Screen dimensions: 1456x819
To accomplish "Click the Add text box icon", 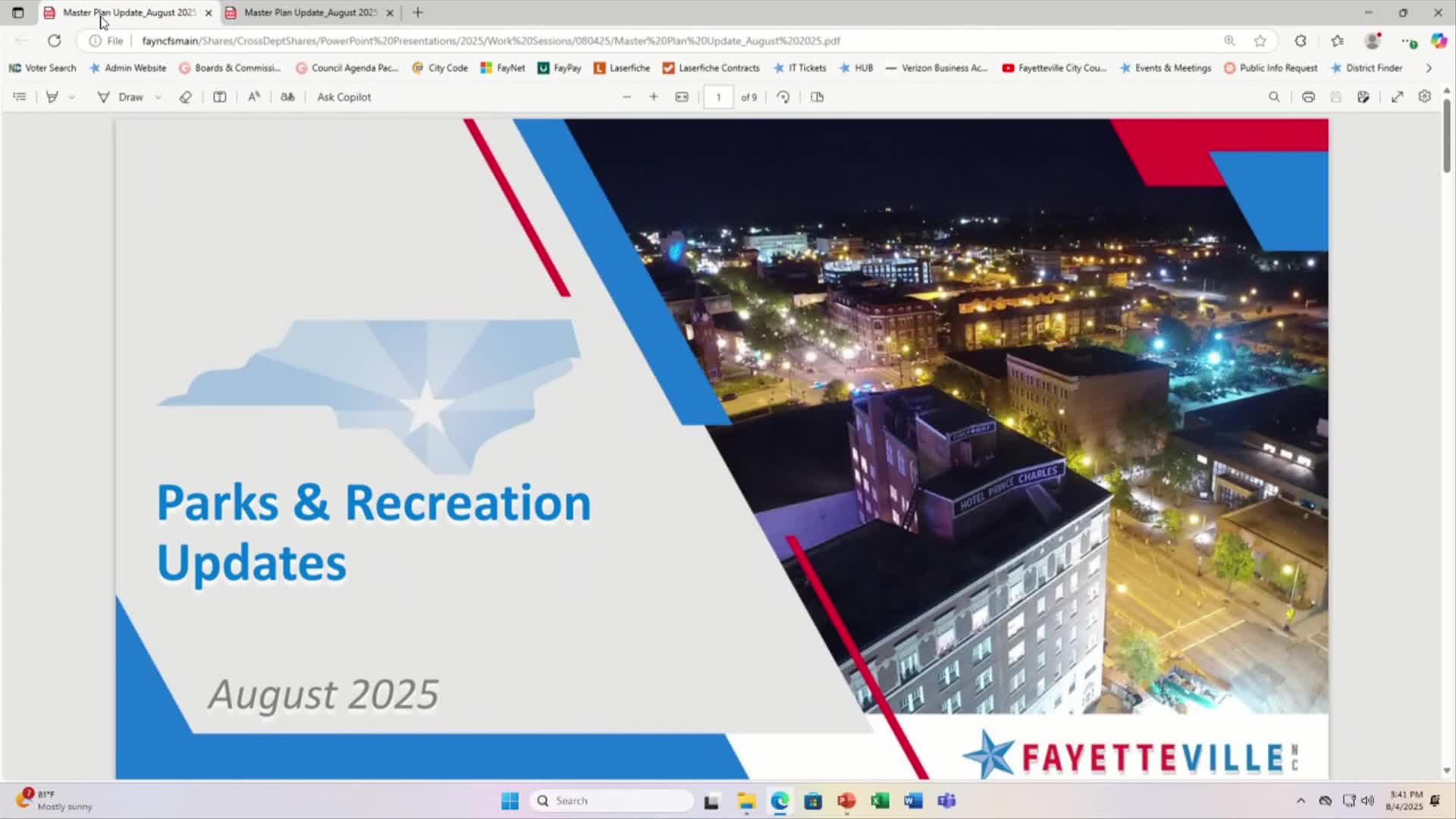I will pos(219,97).
